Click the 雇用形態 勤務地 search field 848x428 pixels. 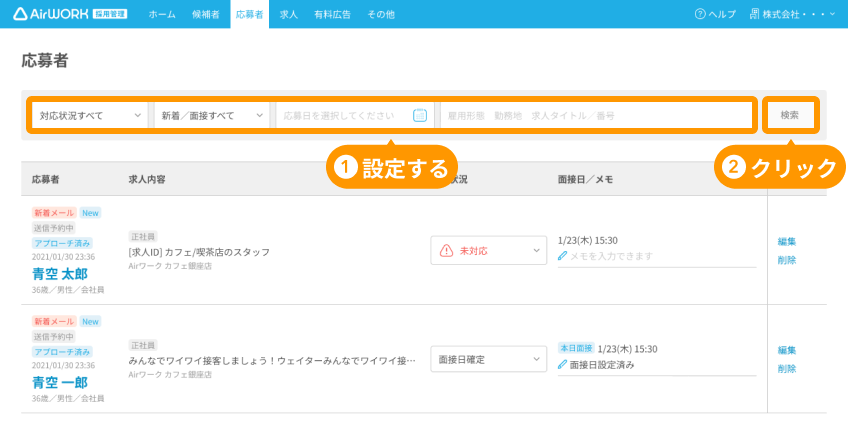[x=595, y=115]
